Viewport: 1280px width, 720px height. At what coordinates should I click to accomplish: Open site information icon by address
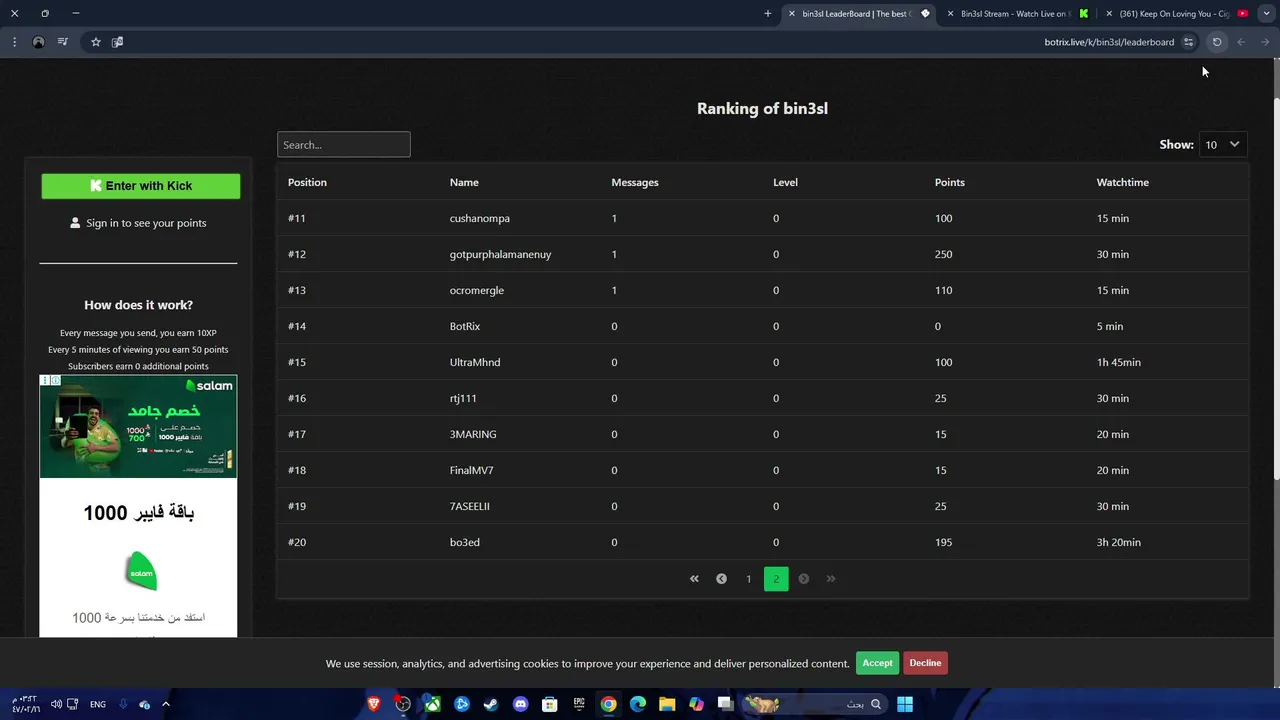tap(1189, 42)
